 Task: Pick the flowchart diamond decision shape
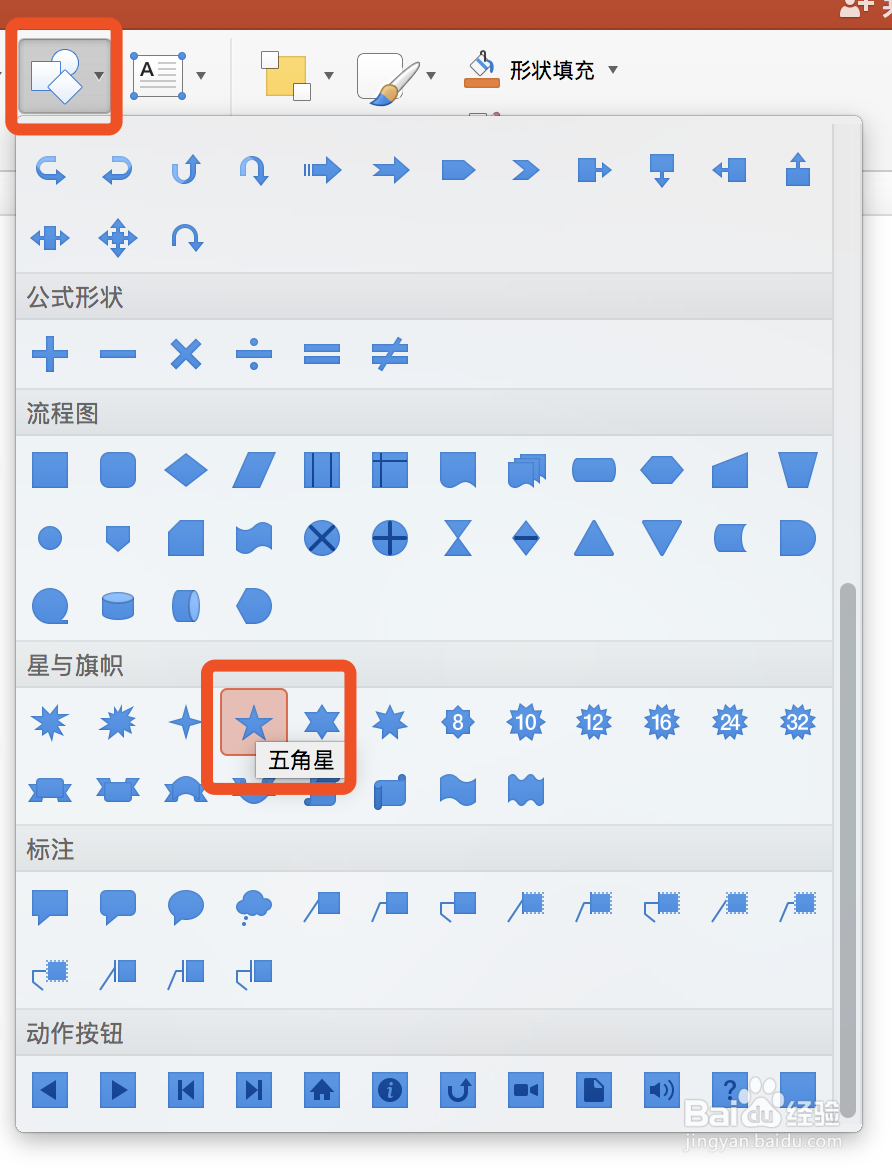(186, 470)
